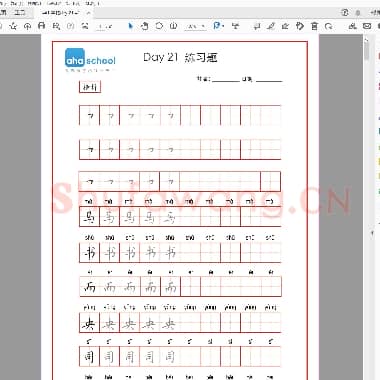Viewport: 380px width, 380px height.
Task: Click the envelope email icon
Action: point(367,26)
